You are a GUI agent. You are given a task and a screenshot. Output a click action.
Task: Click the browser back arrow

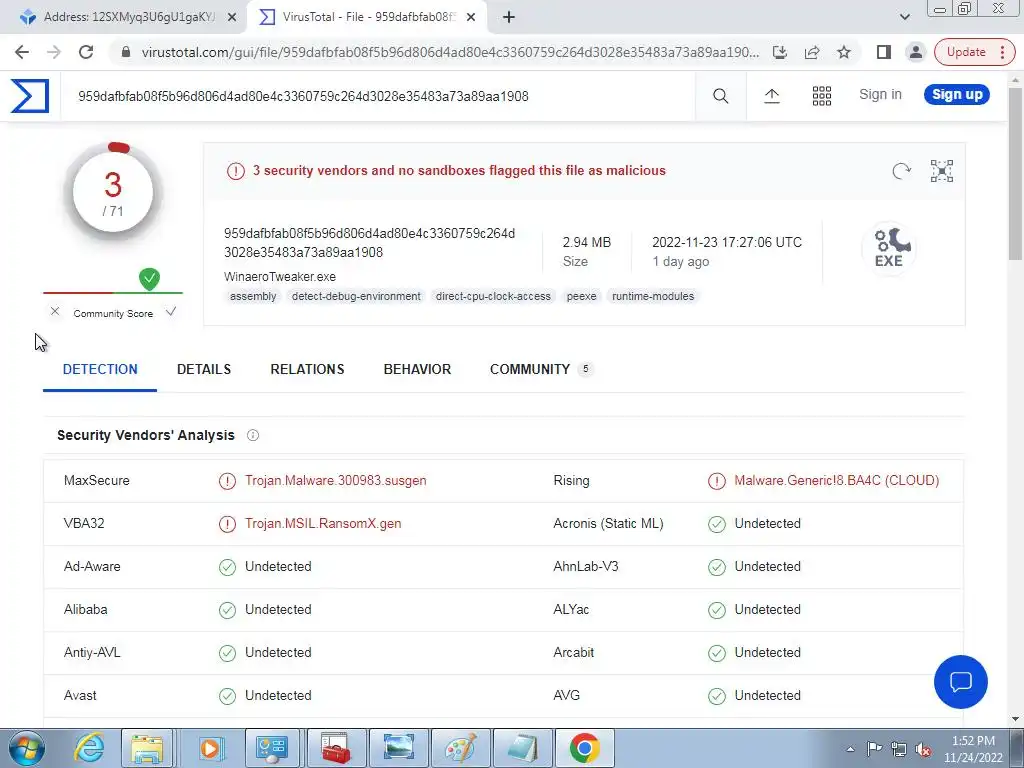pyautogui.click(x=22, y=52)
